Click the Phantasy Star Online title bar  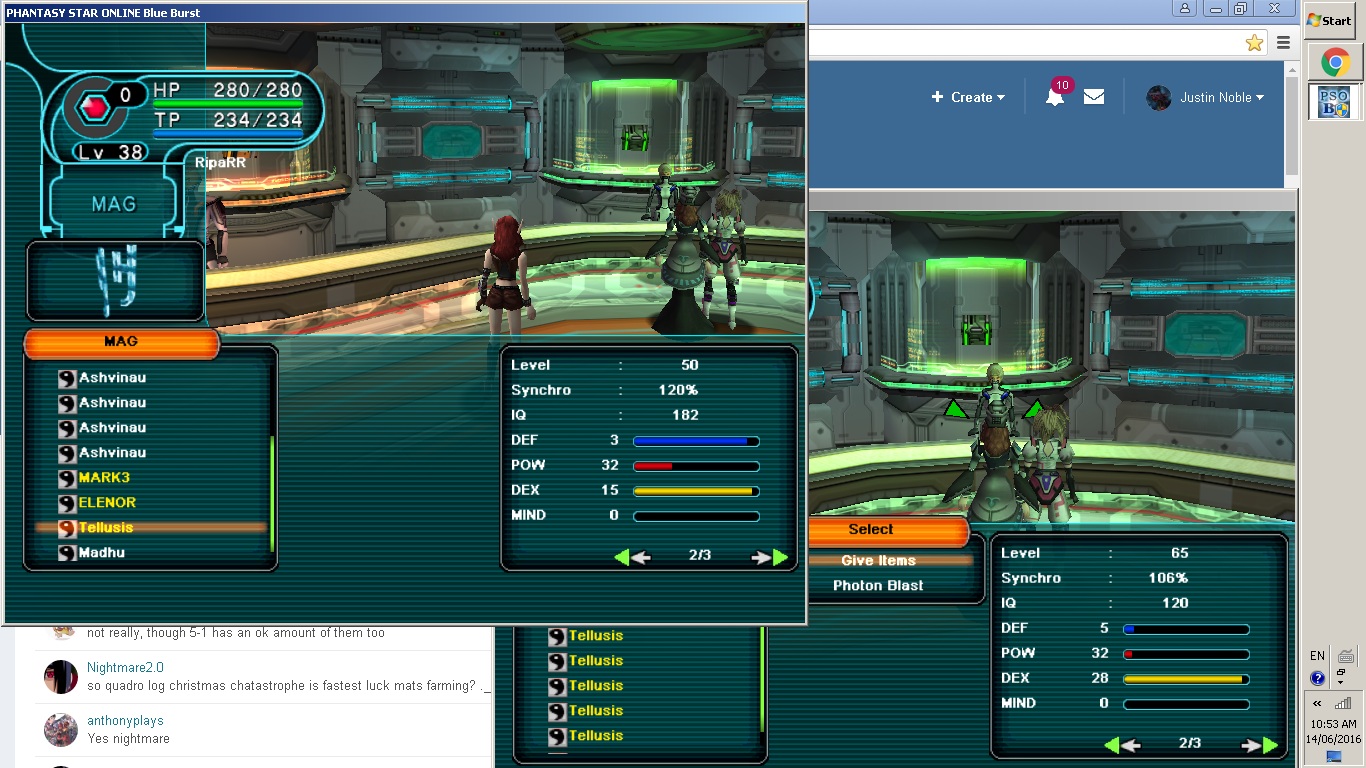click(x=404, y=12)
